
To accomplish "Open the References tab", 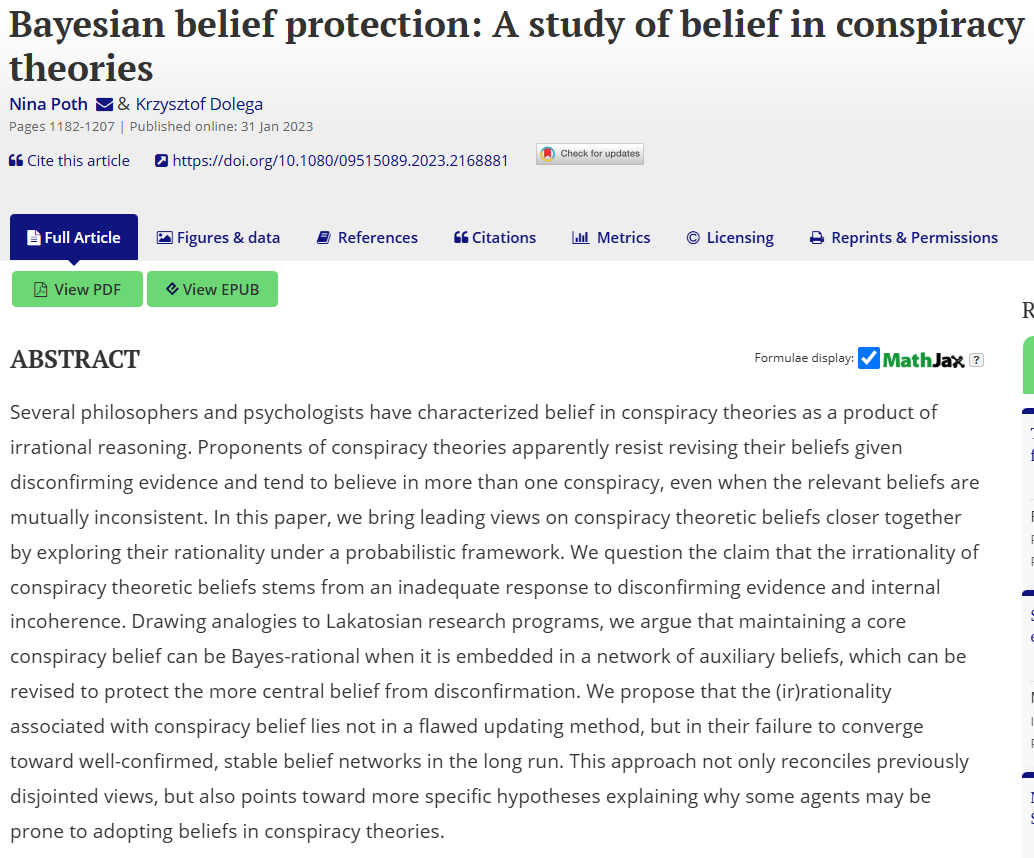I will pyautogui.click(x=367, y=238).
